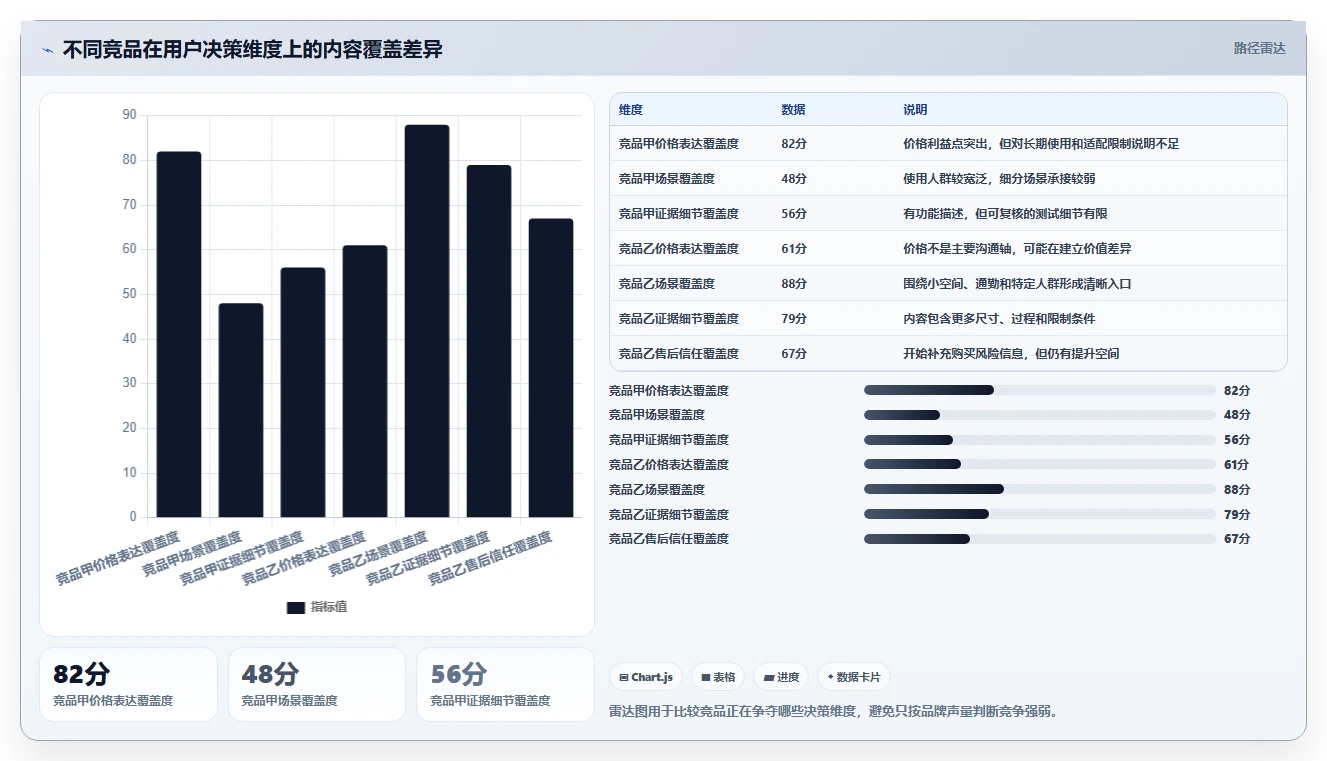
Task: Open the 82分 竞品甲价格表达覆盖度 data card
Action: click(x=128, y=684)
